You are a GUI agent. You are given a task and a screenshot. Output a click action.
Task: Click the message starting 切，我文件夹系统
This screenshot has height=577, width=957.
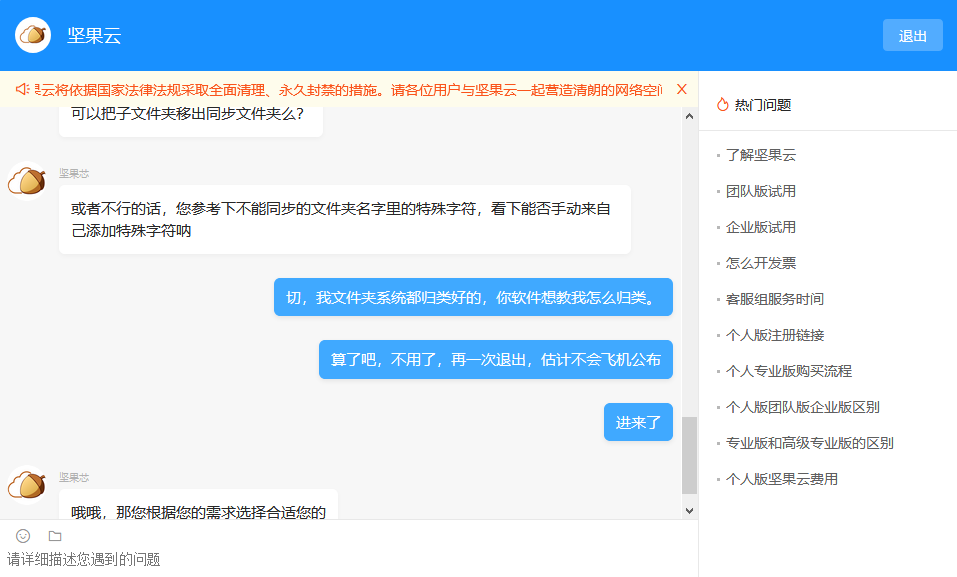tap(473, 297)
